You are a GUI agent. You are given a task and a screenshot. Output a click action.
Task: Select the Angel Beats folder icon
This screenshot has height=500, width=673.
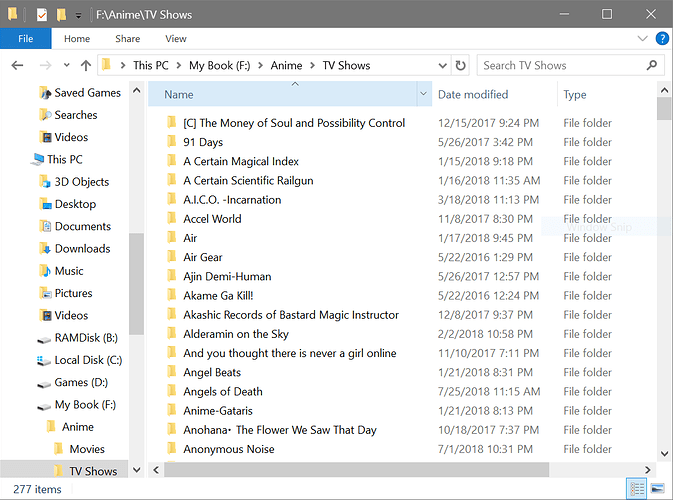pos(172,371)
